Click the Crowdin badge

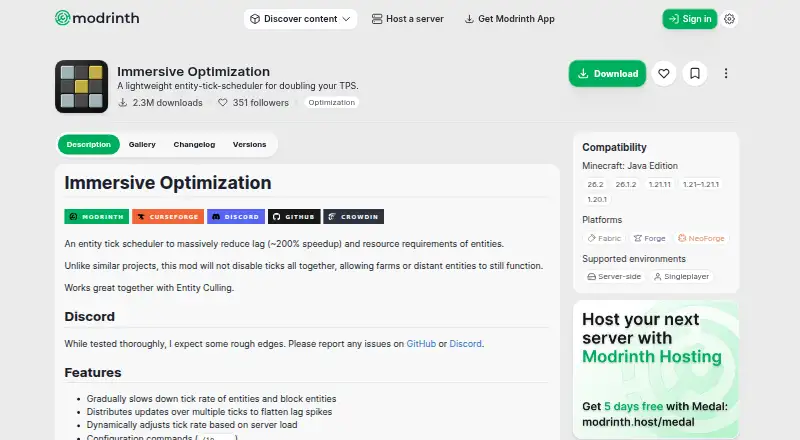[x=354, y=216]
